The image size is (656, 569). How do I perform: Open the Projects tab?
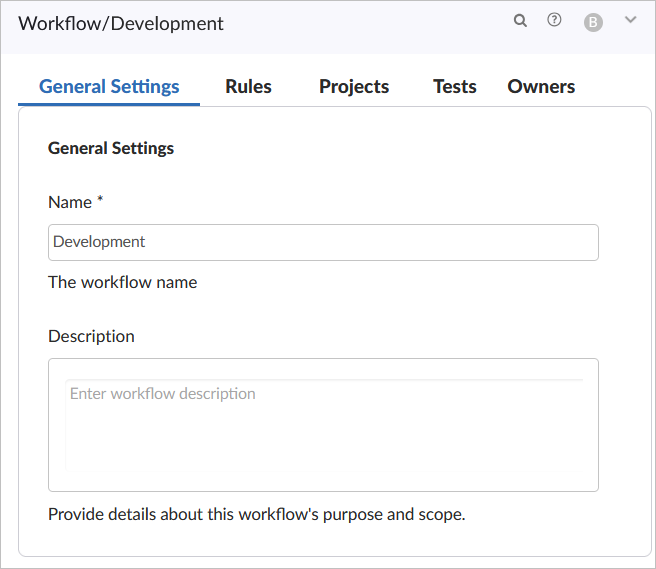pos(354,86)
